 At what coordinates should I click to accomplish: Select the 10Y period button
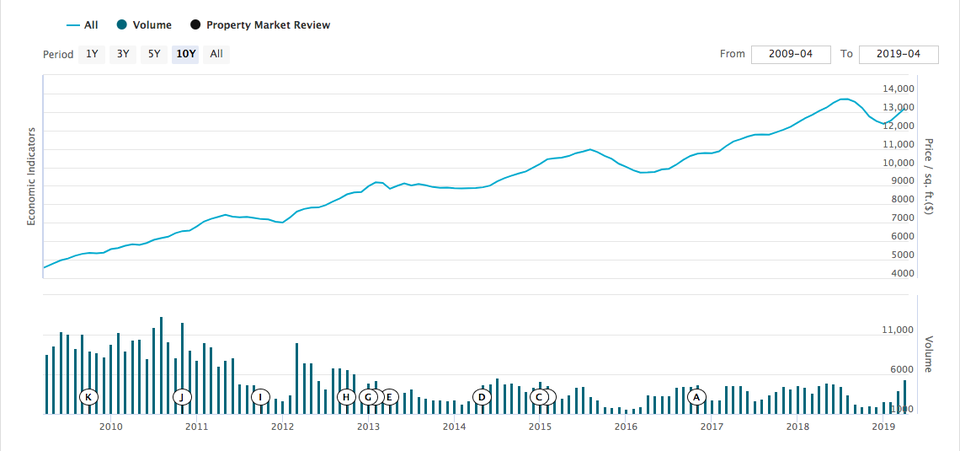coord(185,54)
